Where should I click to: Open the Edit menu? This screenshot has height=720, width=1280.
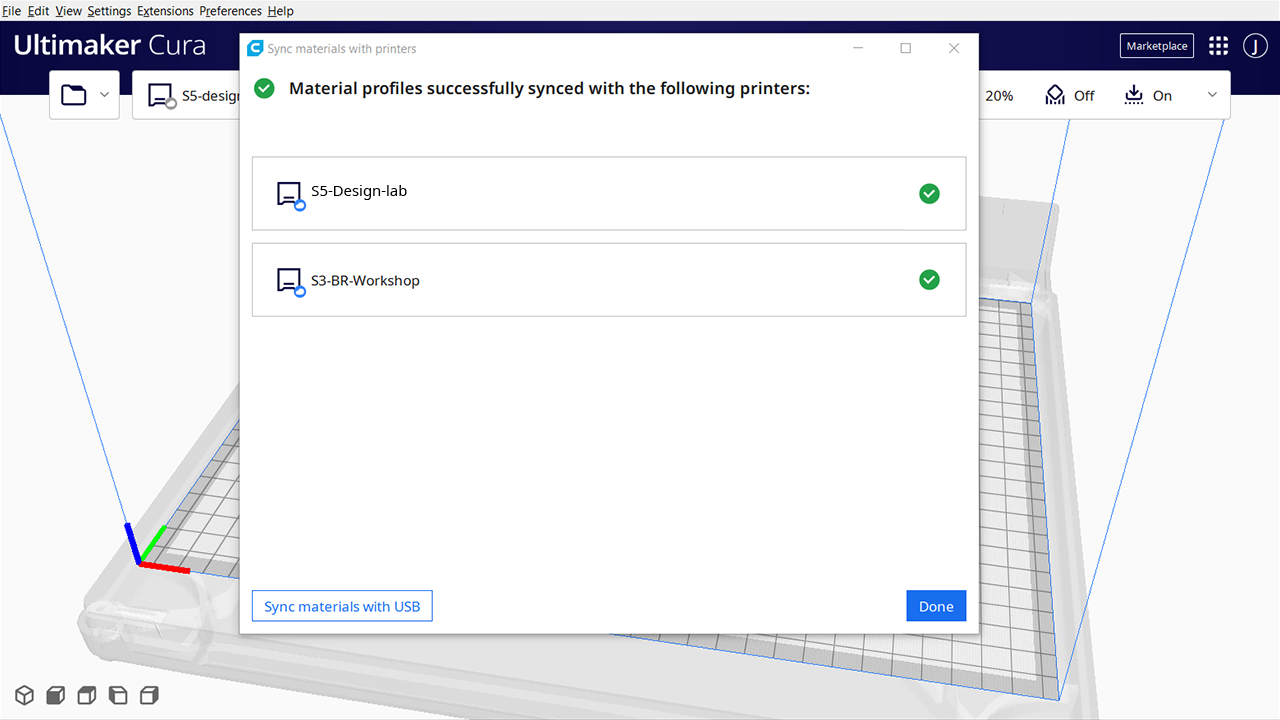click(38, 11)
